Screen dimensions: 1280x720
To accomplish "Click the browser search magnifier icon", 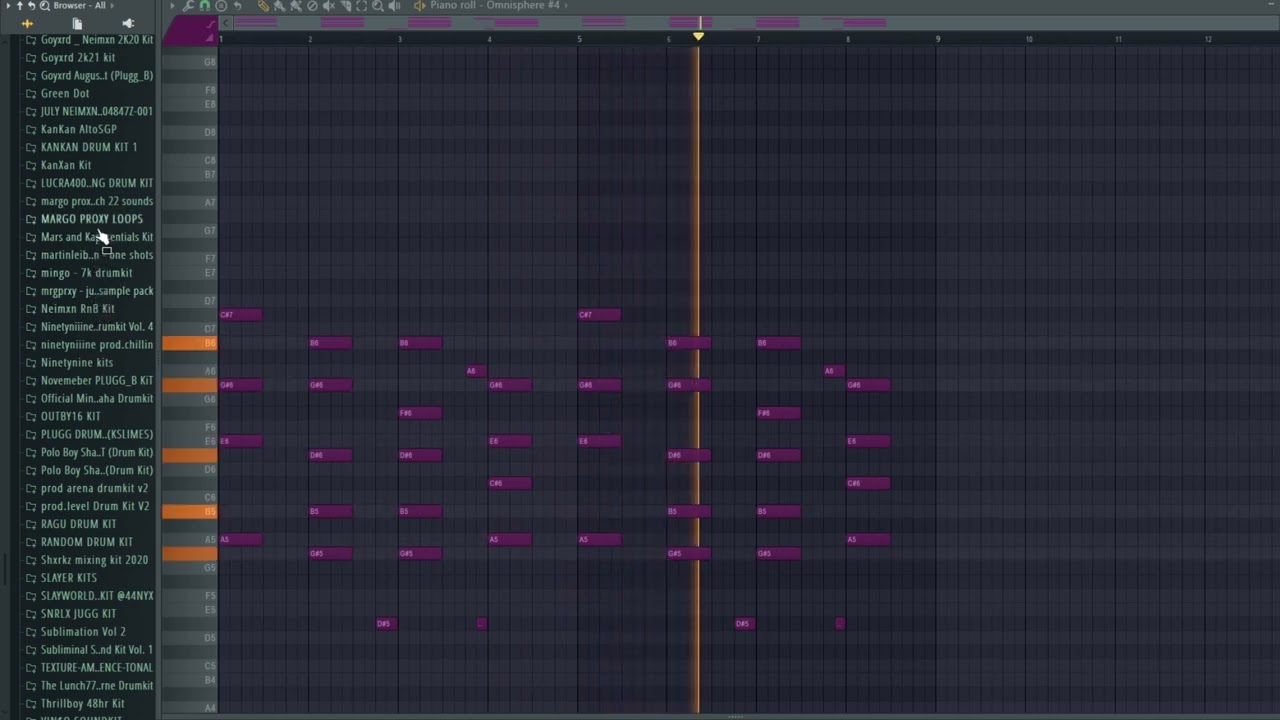I will pos(45,6).
